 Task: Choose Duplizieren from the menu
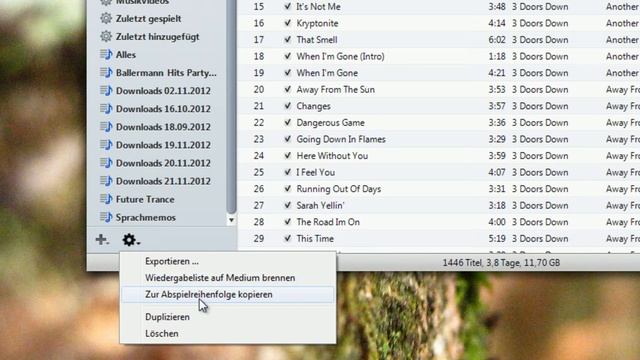[x=167, y=317]
